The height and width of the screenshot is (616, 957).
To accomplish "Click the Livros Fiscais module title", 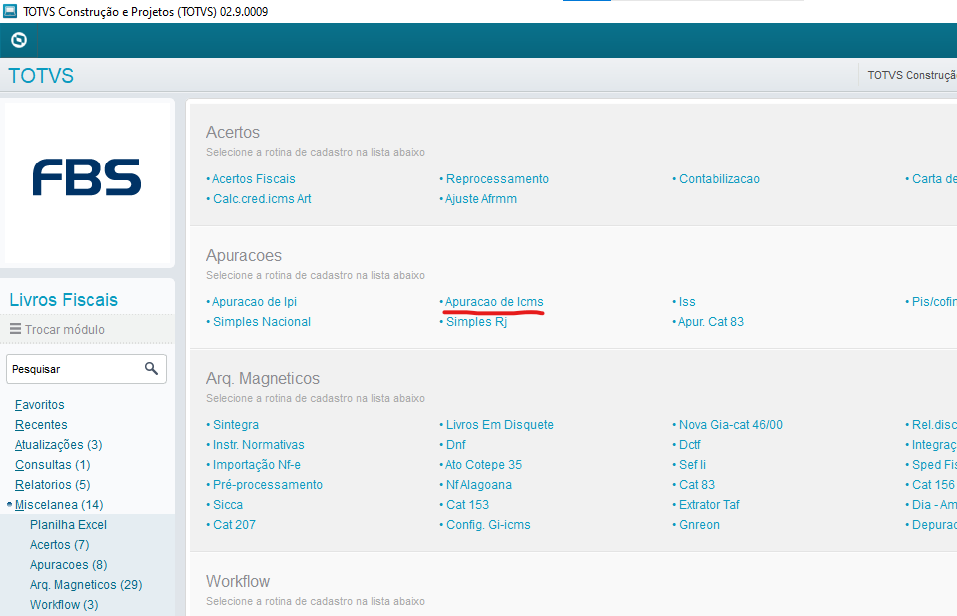I will 63,300.
